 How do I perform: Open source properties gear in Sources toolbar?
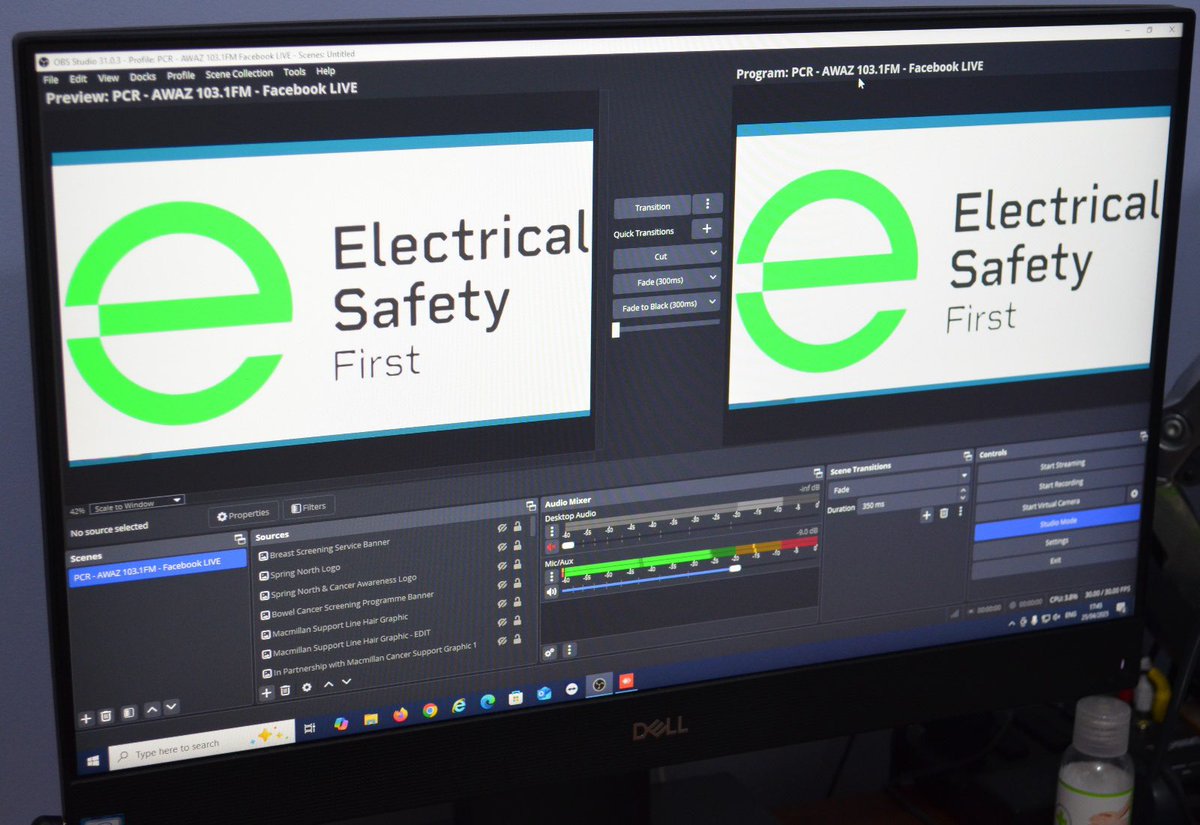307,688
